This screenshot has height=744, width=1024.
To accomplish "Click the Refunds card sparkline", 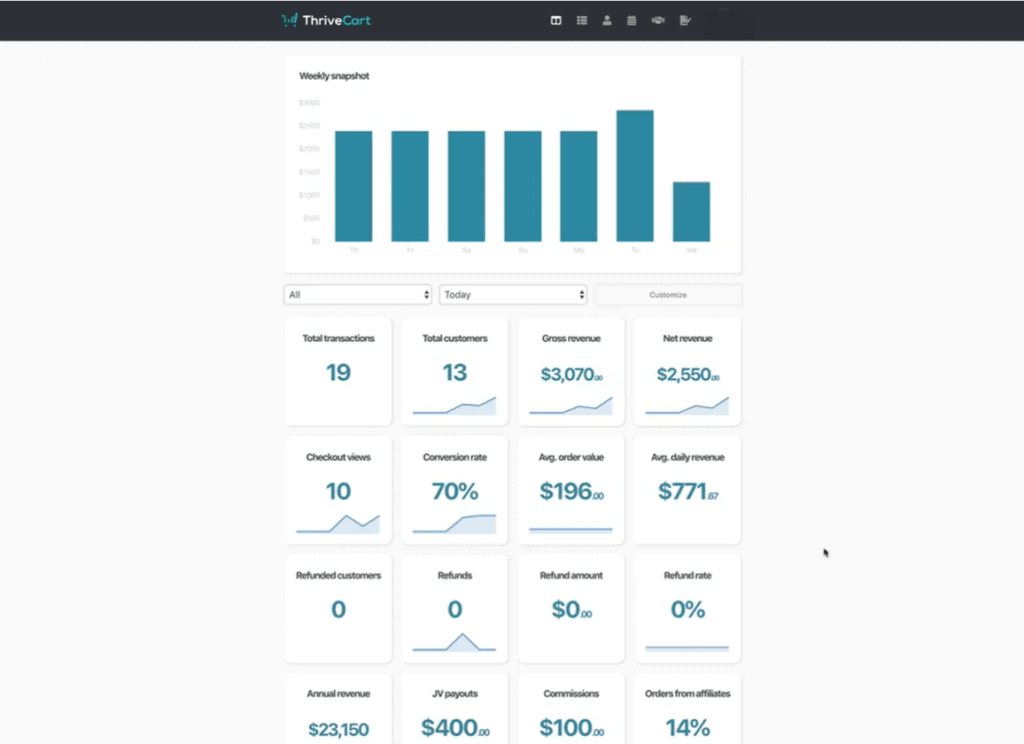I will tap(455, 642).
